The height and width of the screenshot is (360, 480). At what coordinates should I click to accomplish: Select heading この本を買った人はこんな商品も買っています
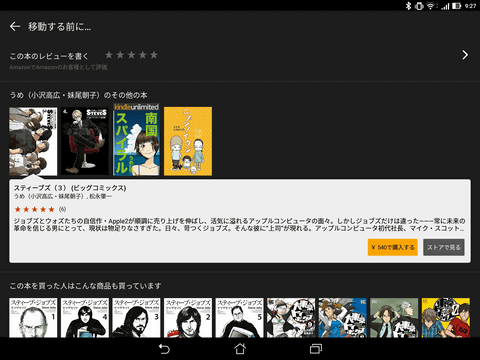click(85, 286)
